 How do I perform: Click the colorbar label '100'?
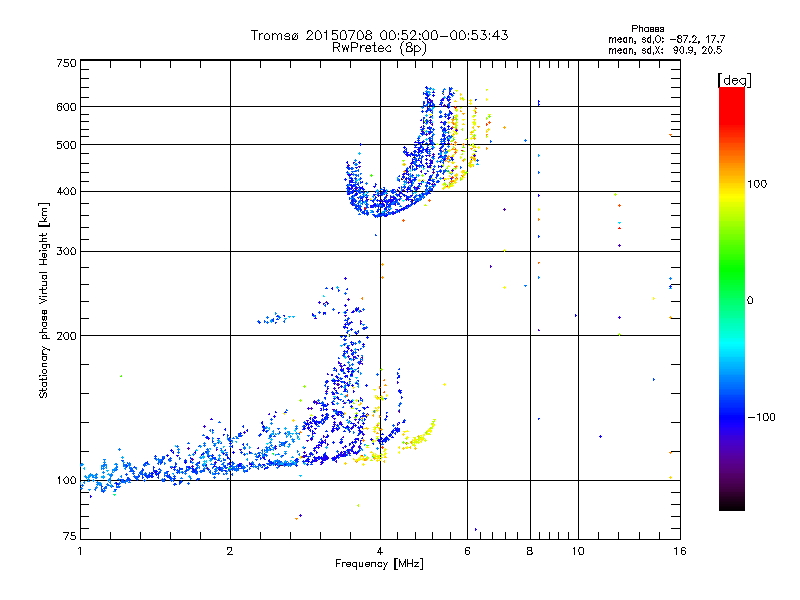coord(757,184)
